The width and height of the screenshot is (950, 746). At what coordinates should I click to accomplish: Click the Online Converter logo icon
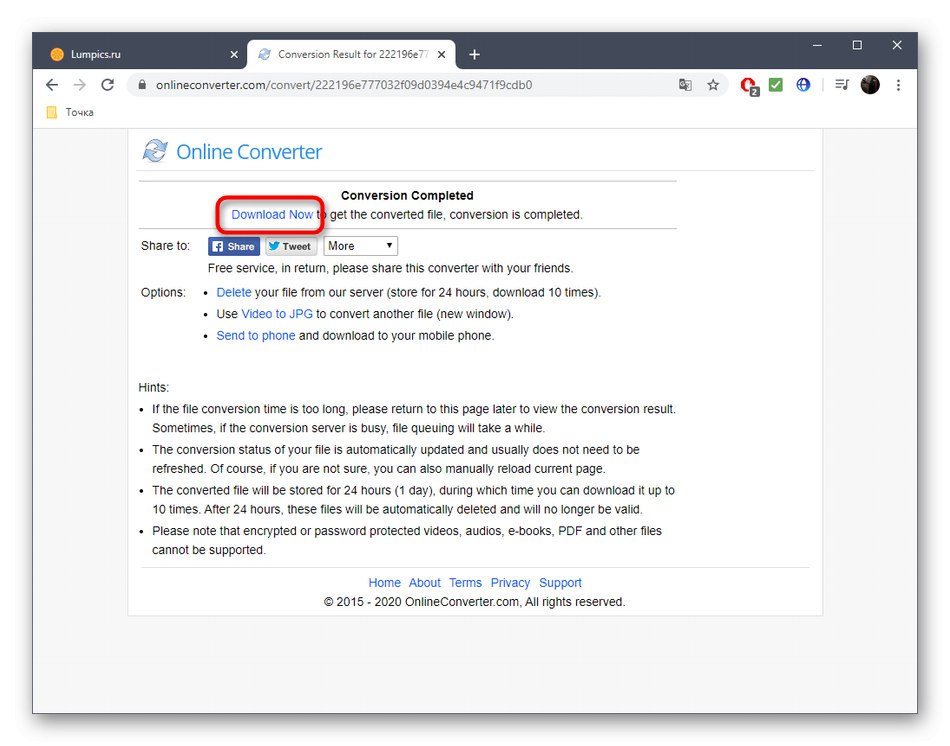click(155, 151)
